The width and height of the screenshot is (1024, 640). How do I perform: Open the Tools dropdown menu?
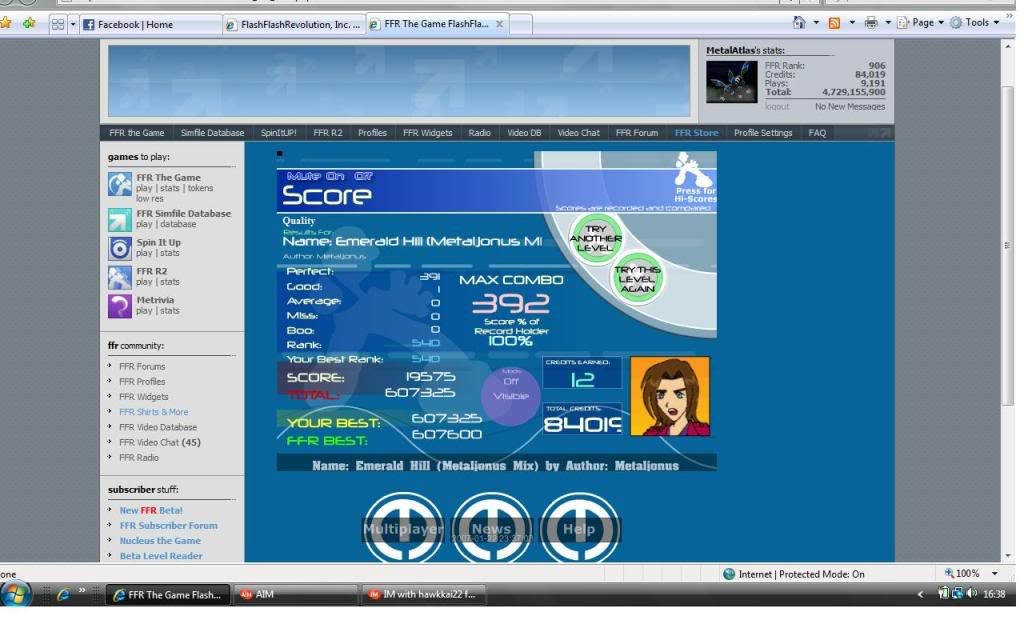pos(976,23)
